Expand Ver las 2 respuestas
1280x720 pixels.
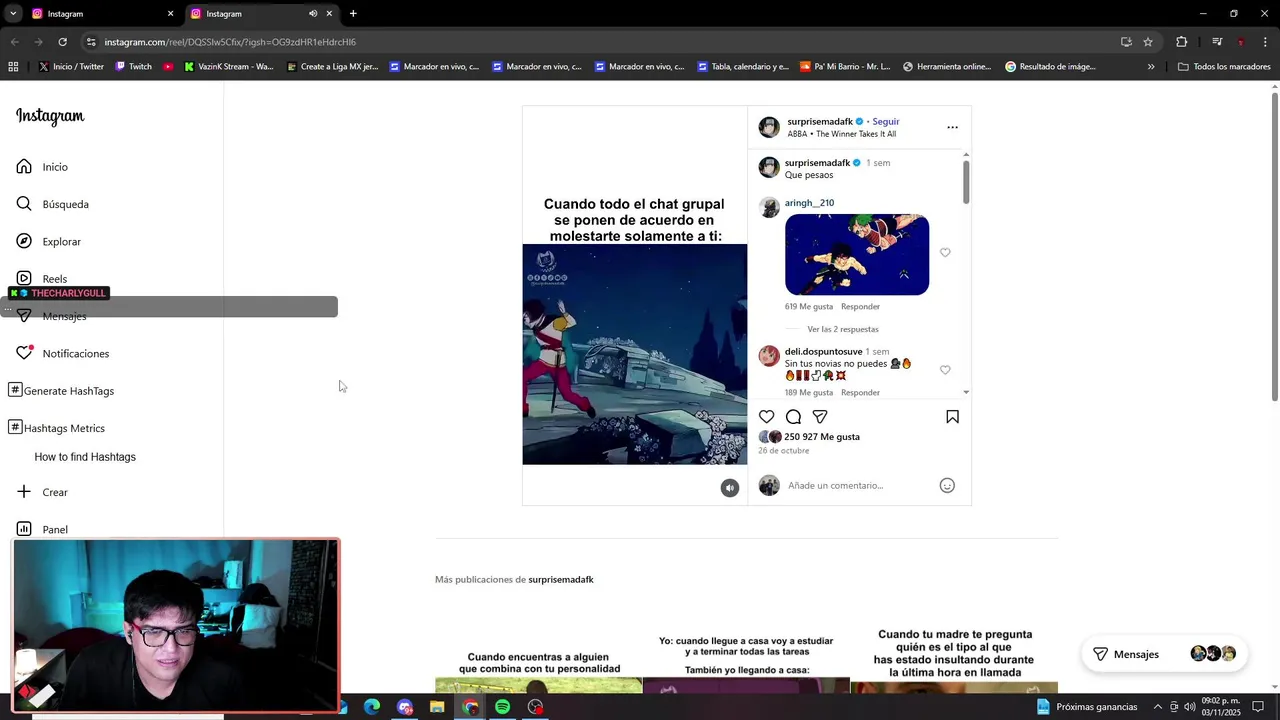click(x=843, y=329)
